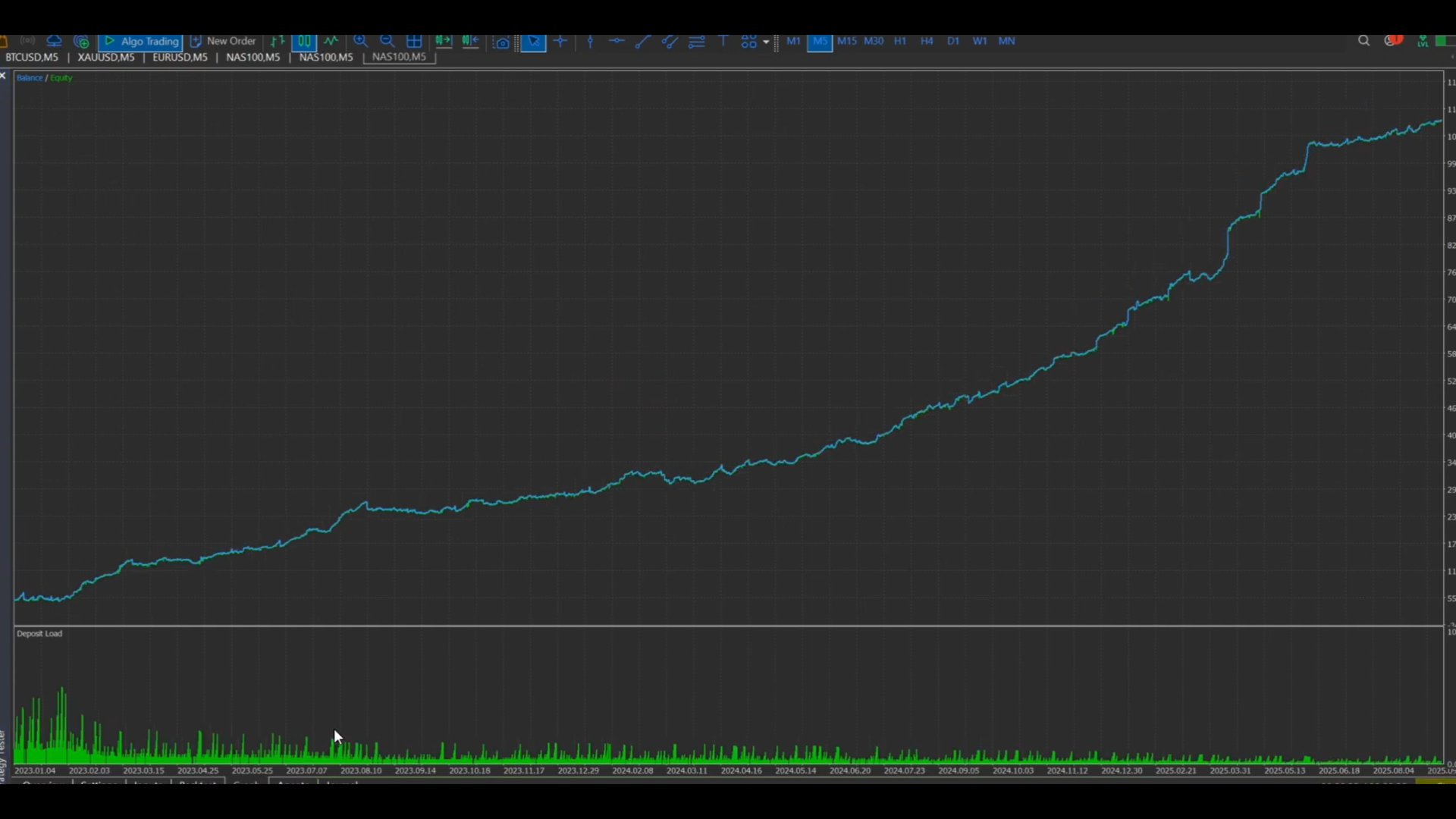Open account notifications with red badge
Viewport: 1456px width, 819px height.
click(1393, 40)
